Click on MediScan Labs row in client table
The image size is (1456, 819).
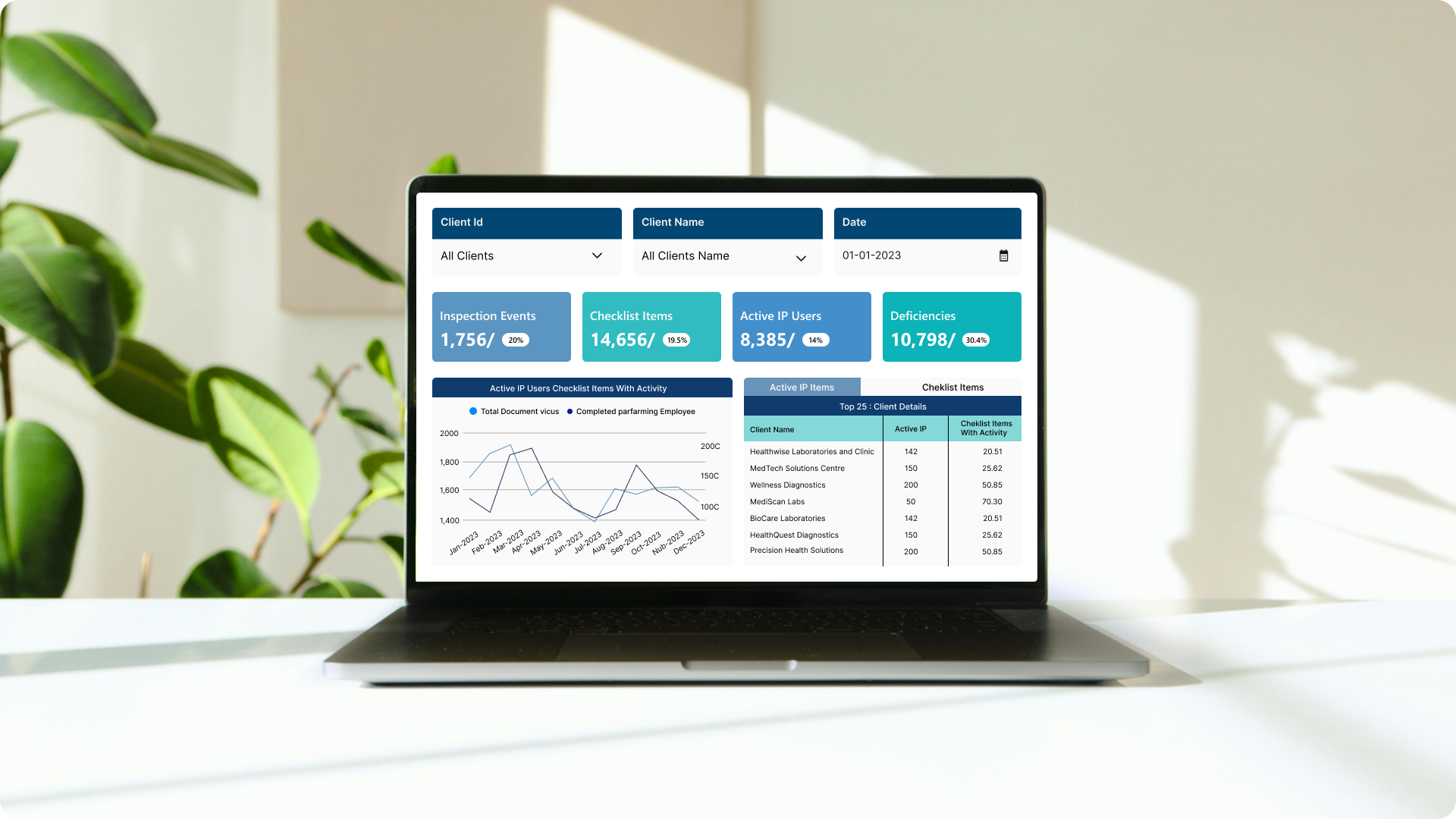point(882,501)
